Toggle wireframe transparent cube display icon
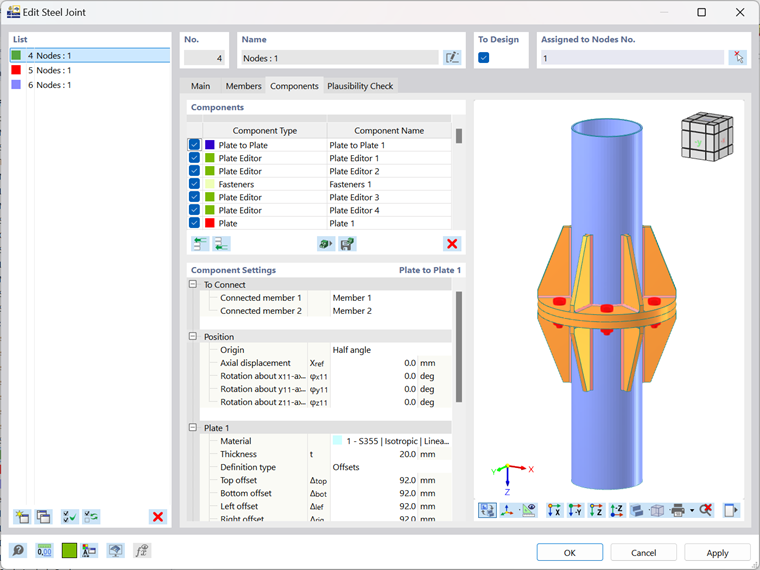Screen dimensions: 760x570 click(x=657, y=510)
